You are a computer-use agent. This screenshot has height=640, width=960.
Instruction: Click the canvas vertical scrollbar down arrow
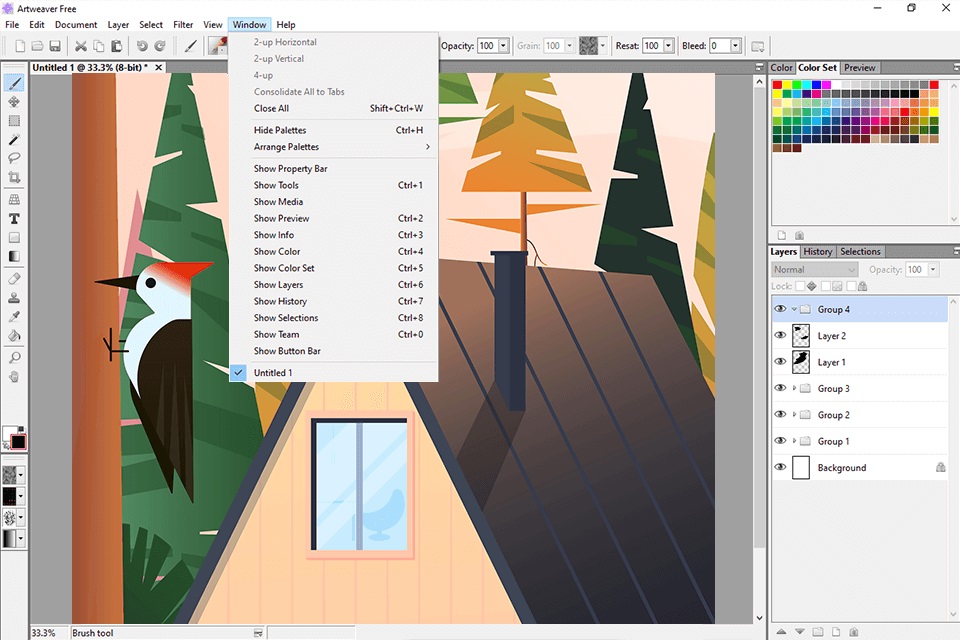pos(760,618)
